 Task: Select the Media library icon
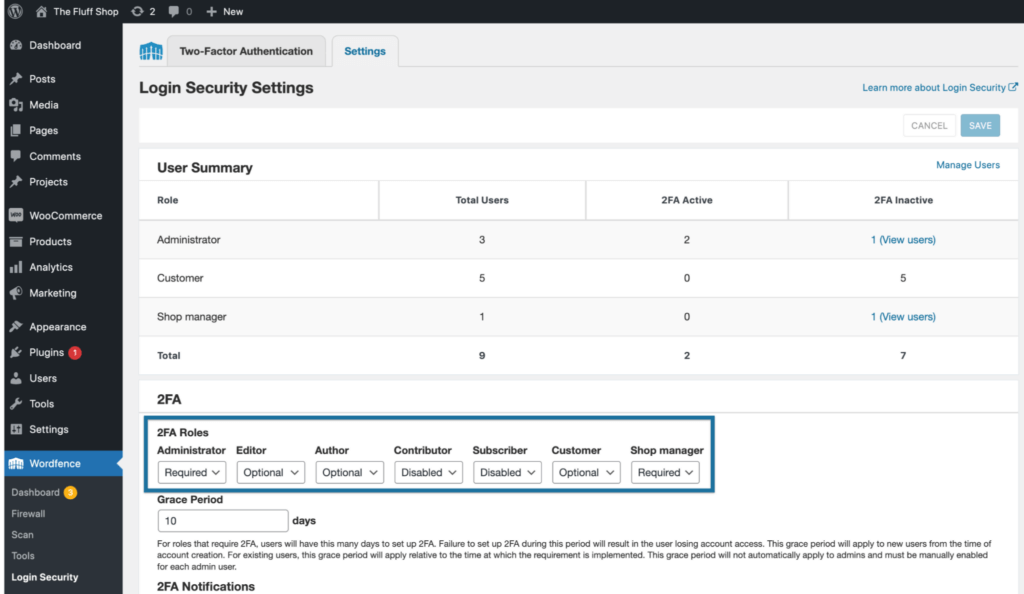[14, 104]
